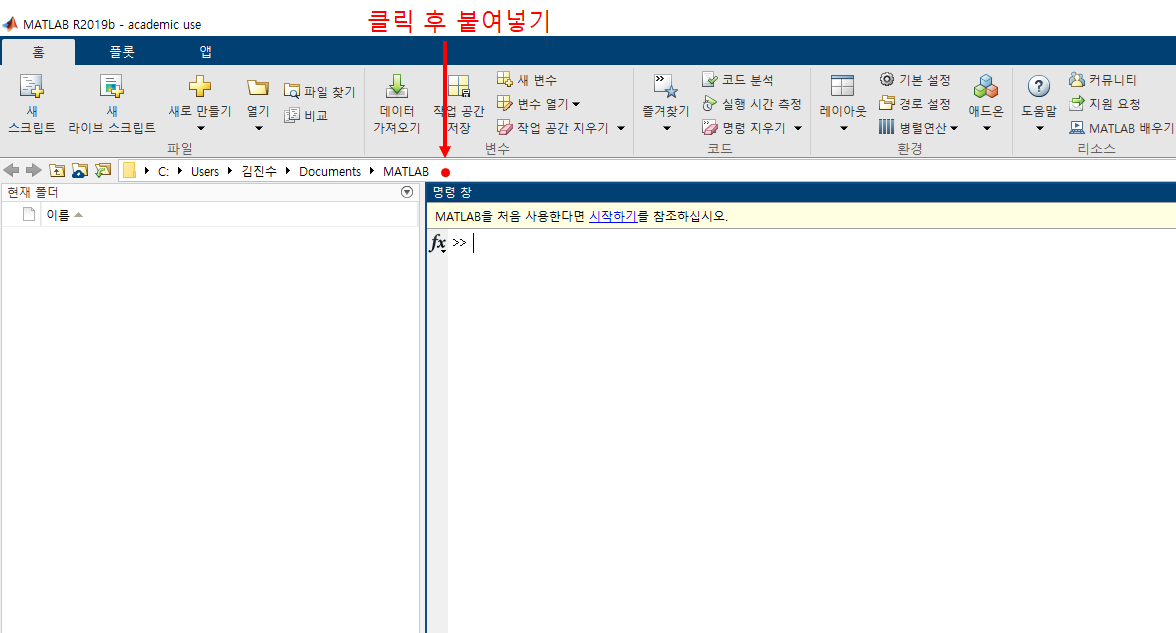Expand the 명령 지우기 dropdown arrow
This screenshot has width=1176, height=633.
point(798,128)
